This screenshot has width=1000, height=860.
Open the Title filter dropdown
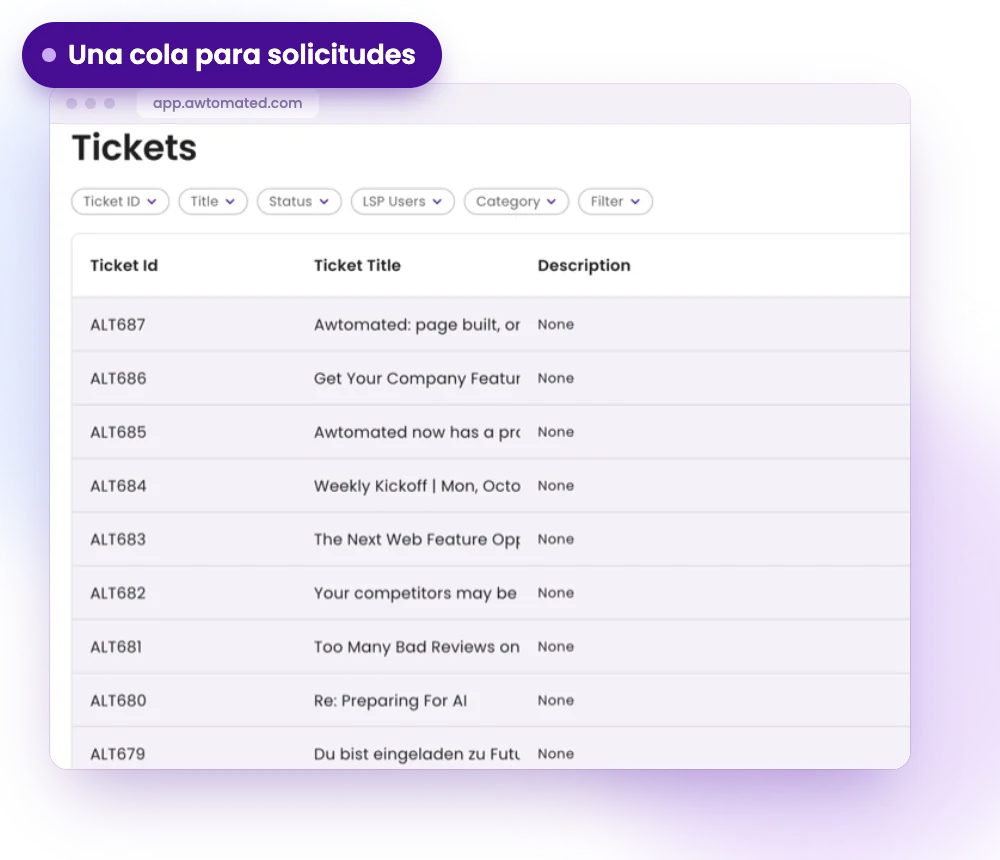point(213,202)
